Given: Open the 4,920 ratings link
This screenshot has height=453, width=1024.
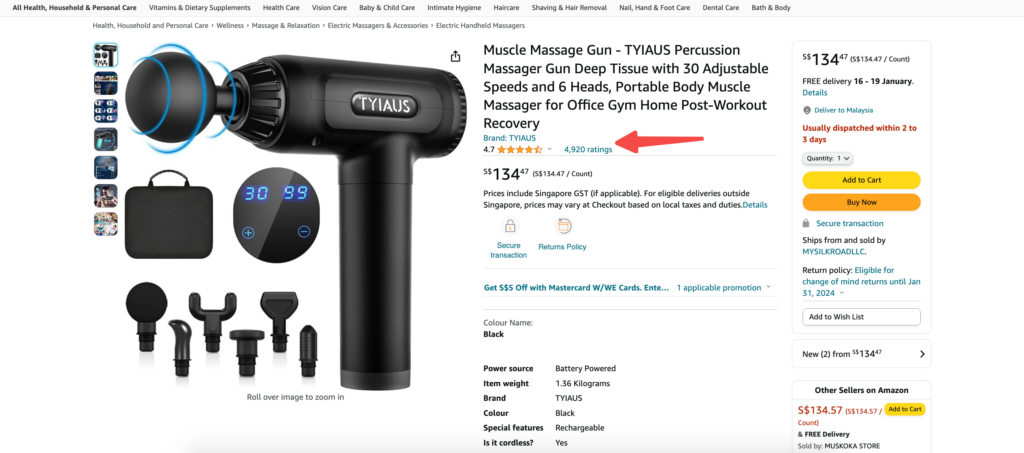Looking at the screenshot, I should pos(588,149).
